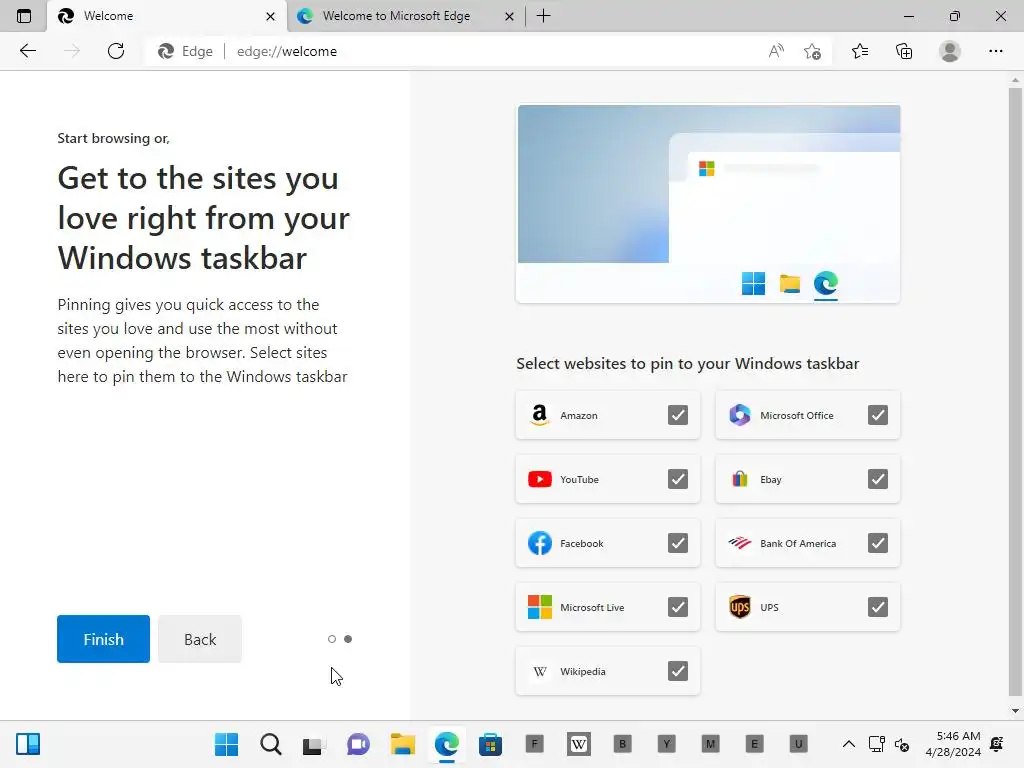Click the Ebay shopping bag icon
This screenshot has height=768, width=1024.
click(x=739, y=479)
